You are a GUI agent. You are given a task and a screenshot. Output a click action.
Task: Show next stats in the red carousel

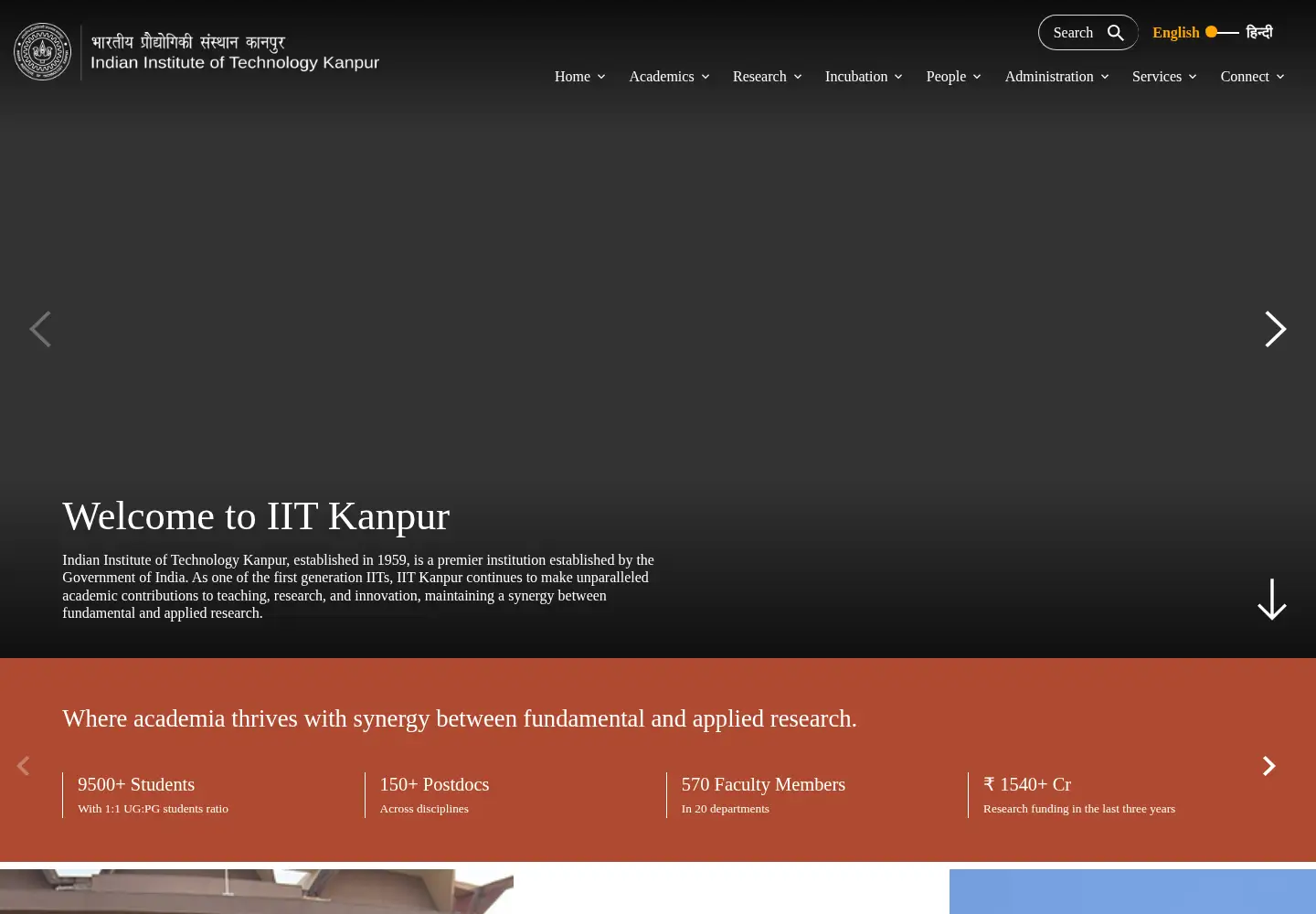pyautogui.click(x=1268, y=766)
